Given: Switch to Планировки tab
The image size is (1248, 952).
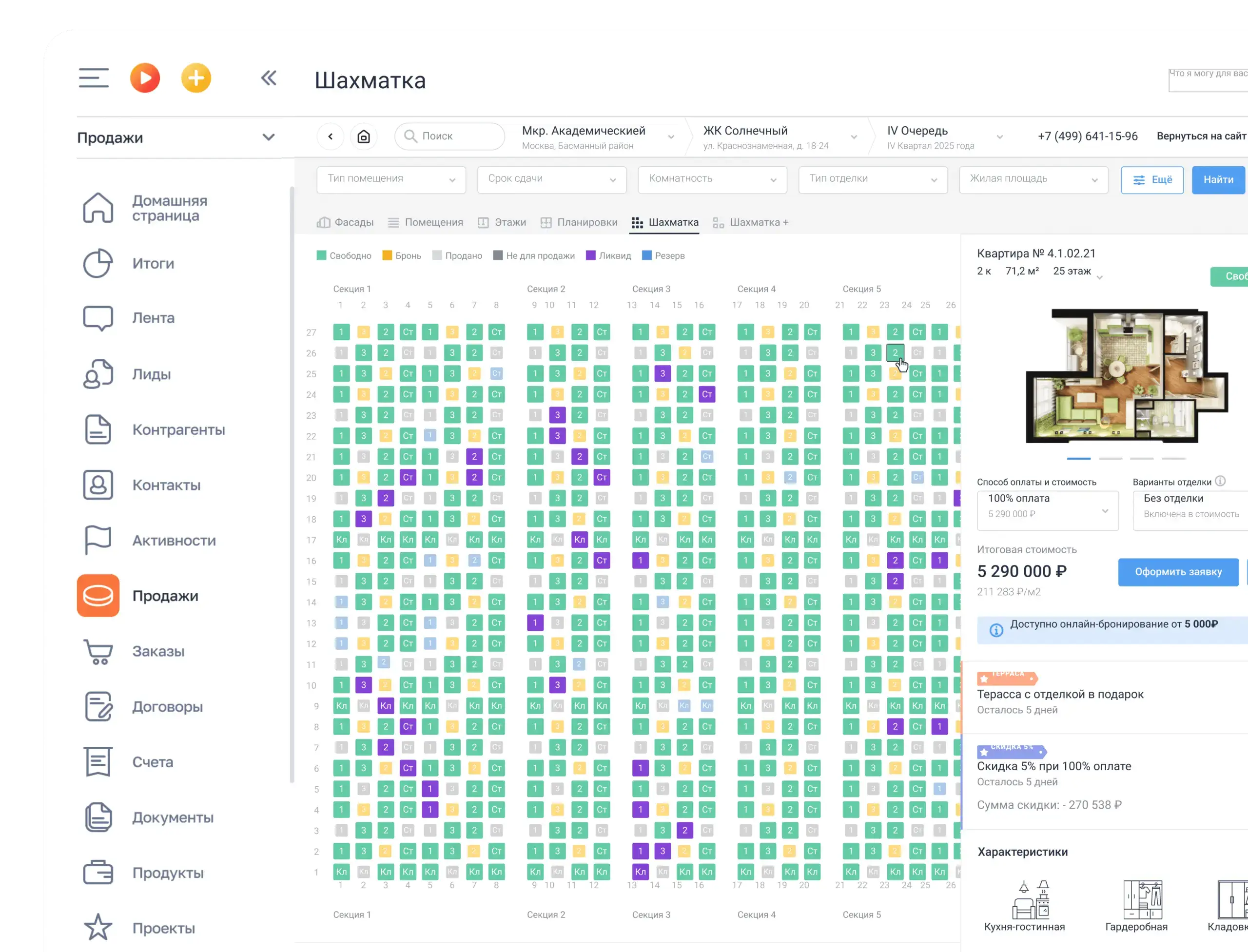Looking at the screenshot, I should [x=579, y=222].
